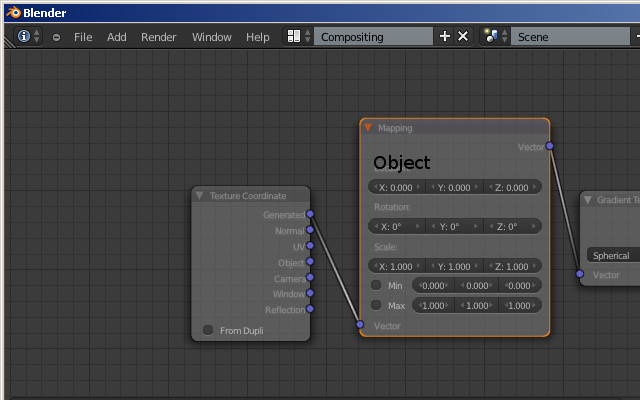
Task: Enable the From Dupli checkbox
Action: [x=208, y=330]
